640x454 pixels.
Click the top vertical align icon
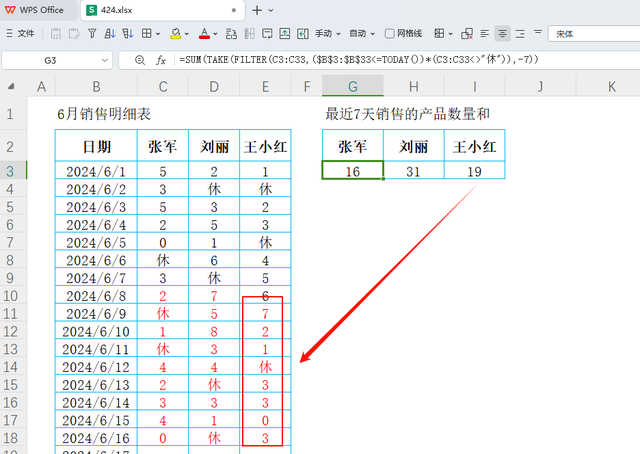point(538,32)
